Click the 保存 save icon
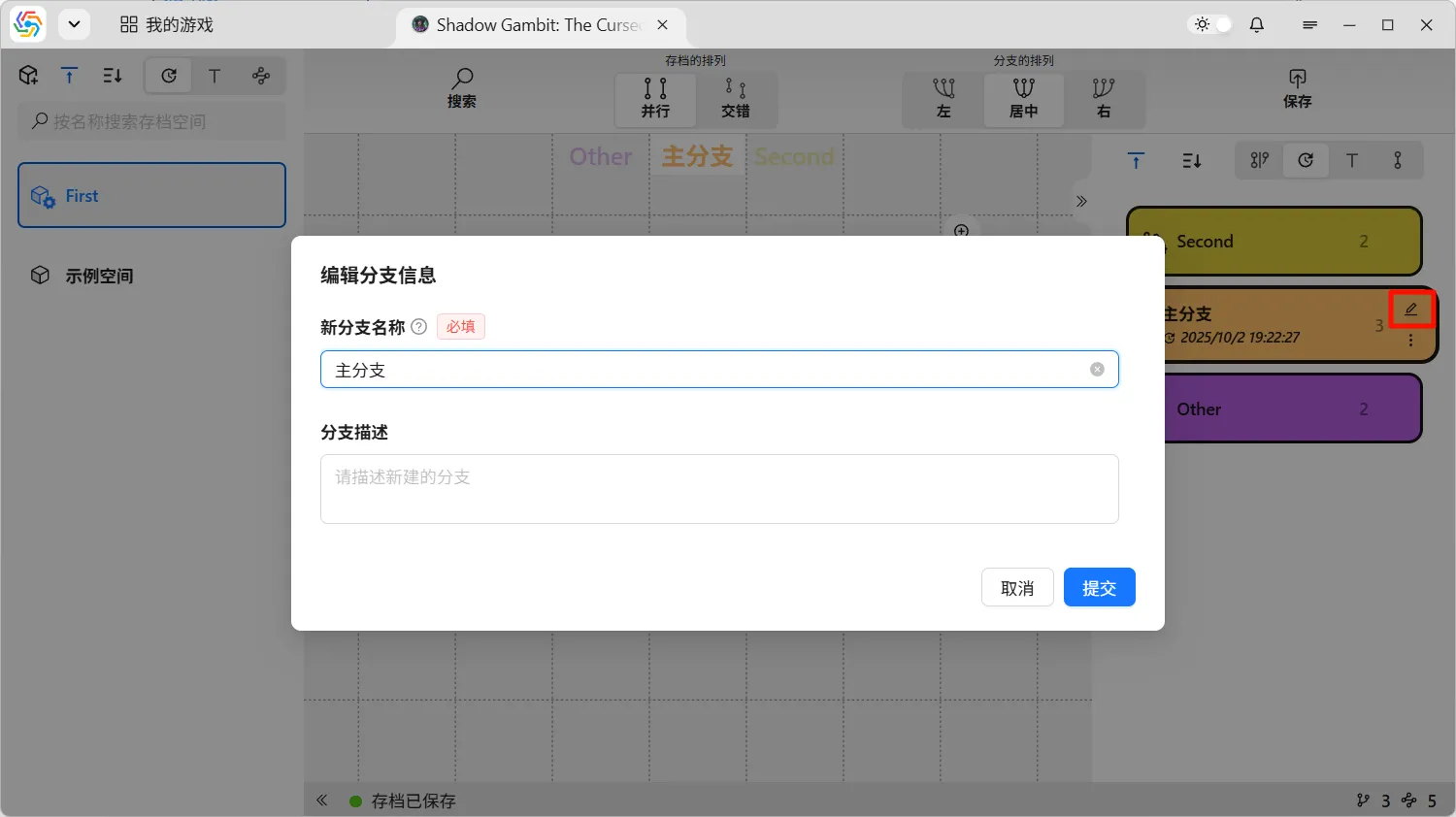The height and width of the screenshot is (817, 1456). [x=1297, y=88]
